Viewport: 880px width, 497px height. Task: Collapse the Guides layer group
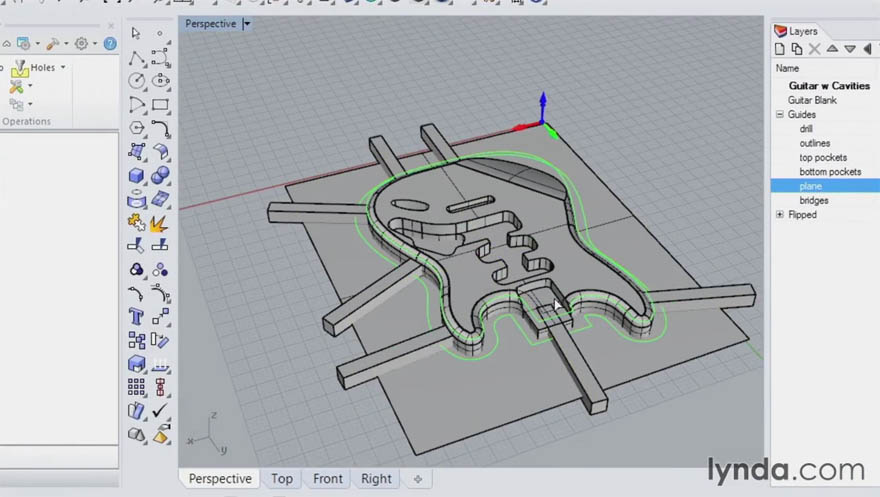[780, 114]
